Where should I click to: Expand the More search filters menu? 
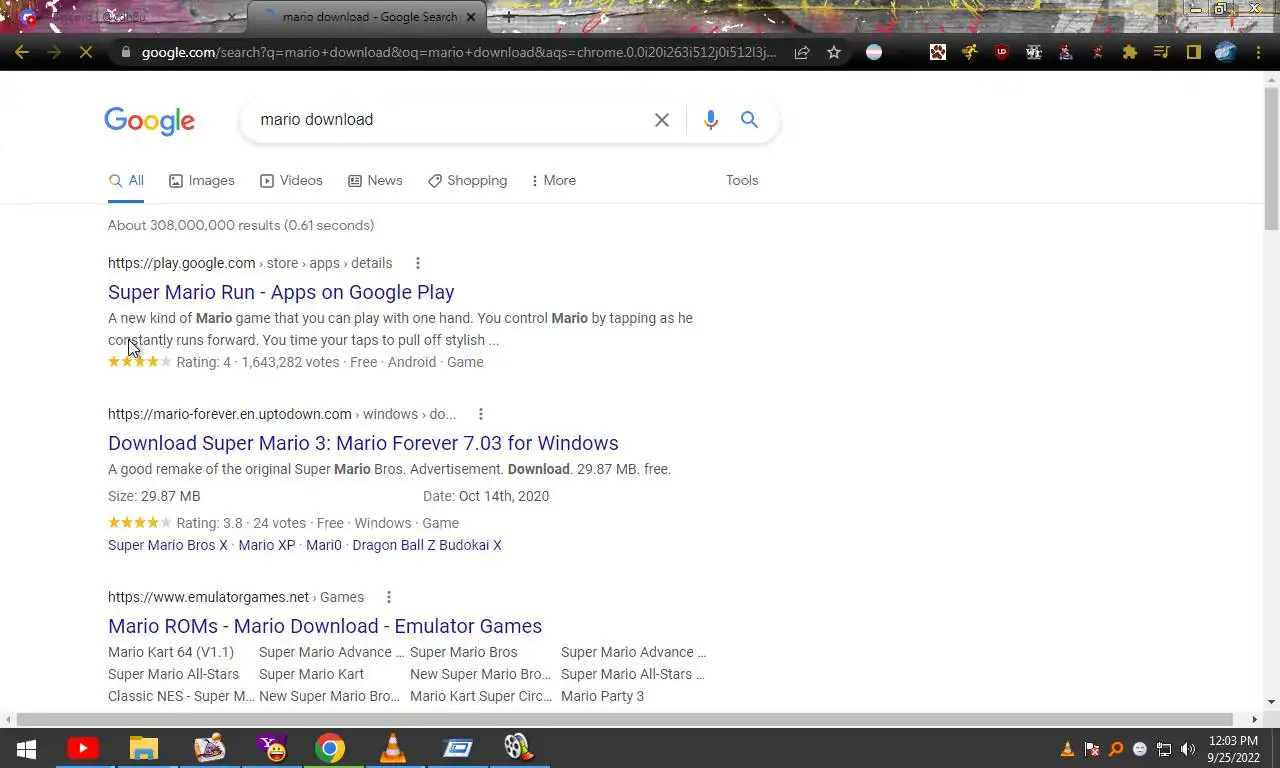553,181
